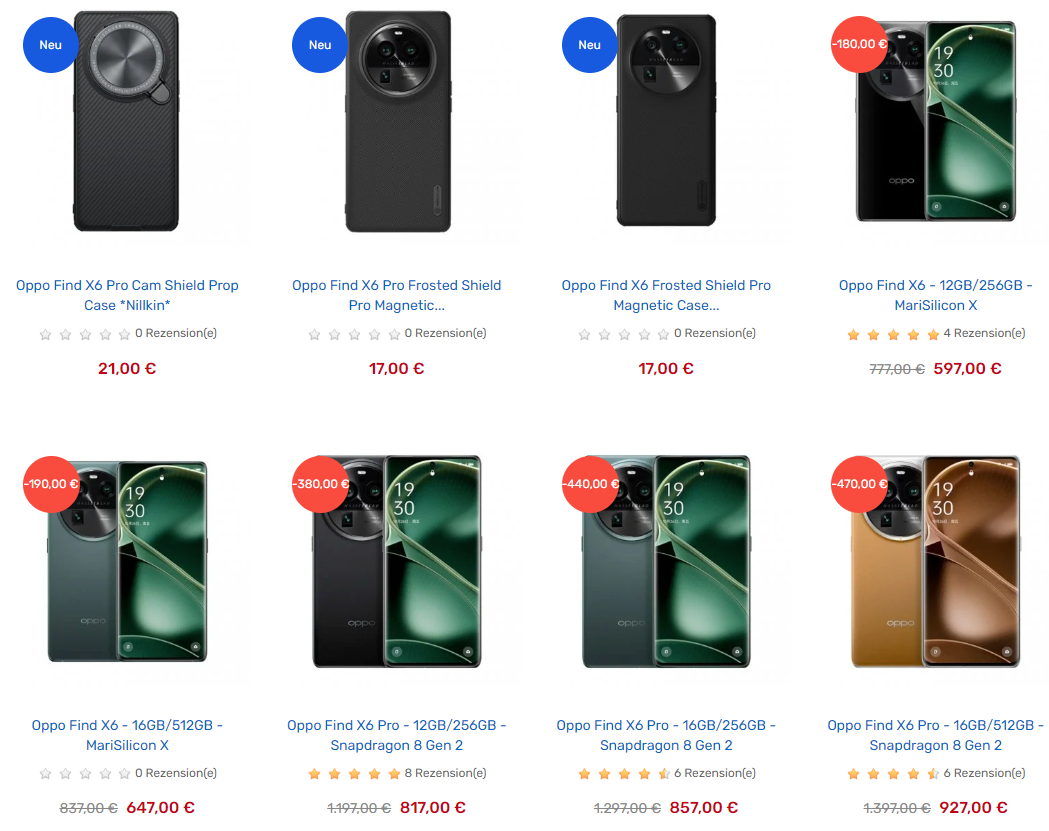
Task: Click the -180,00 € discount badge
Action: tap(859, 44)
